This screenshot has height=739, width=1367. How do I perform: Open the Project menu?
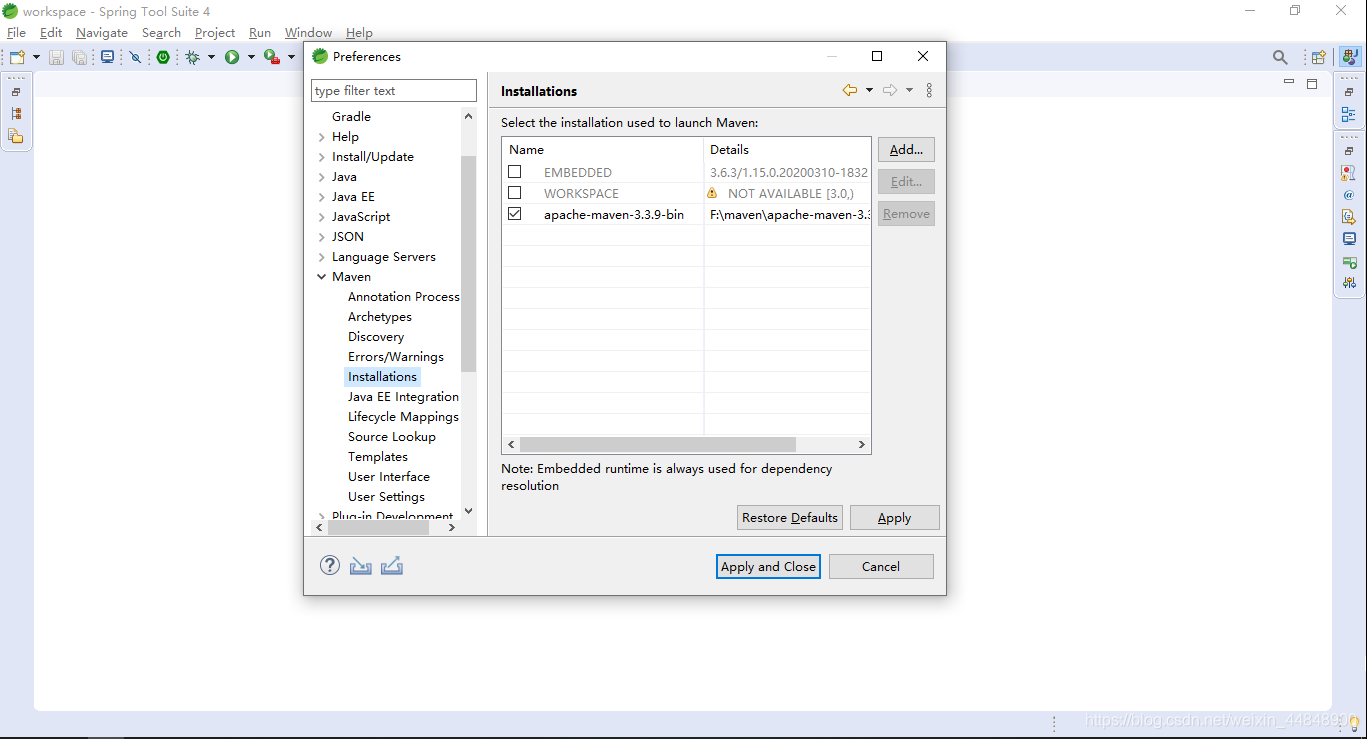click(x=215, y=33)
